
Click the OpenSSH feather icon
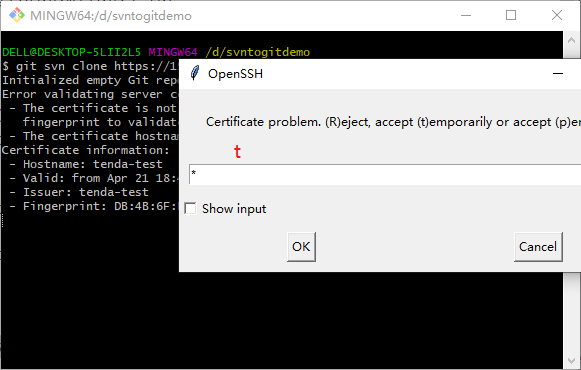click(x=195, y=73)
